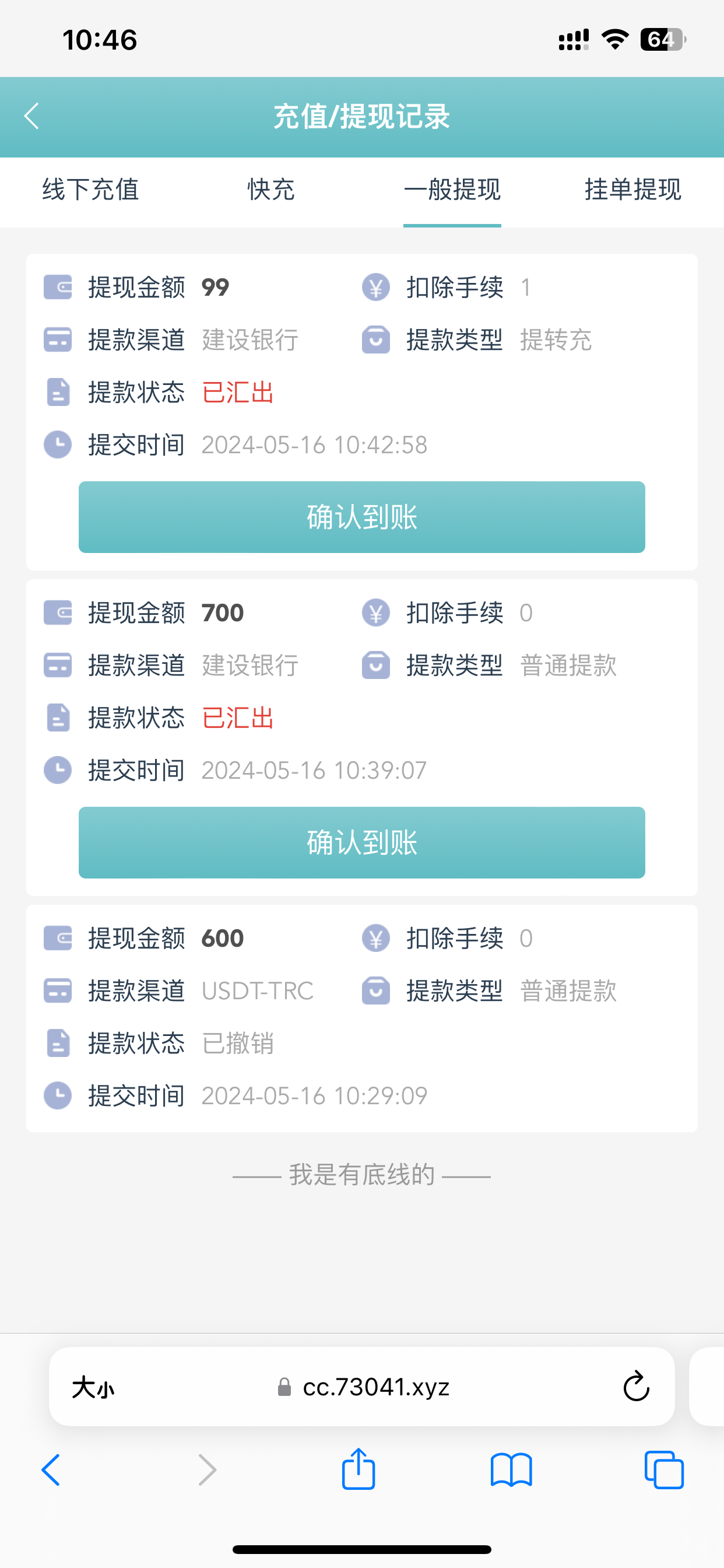Screen dimensions: 724x1568
Task: Open the 挂单提现 tab
Action: click(x=632, y=190)
